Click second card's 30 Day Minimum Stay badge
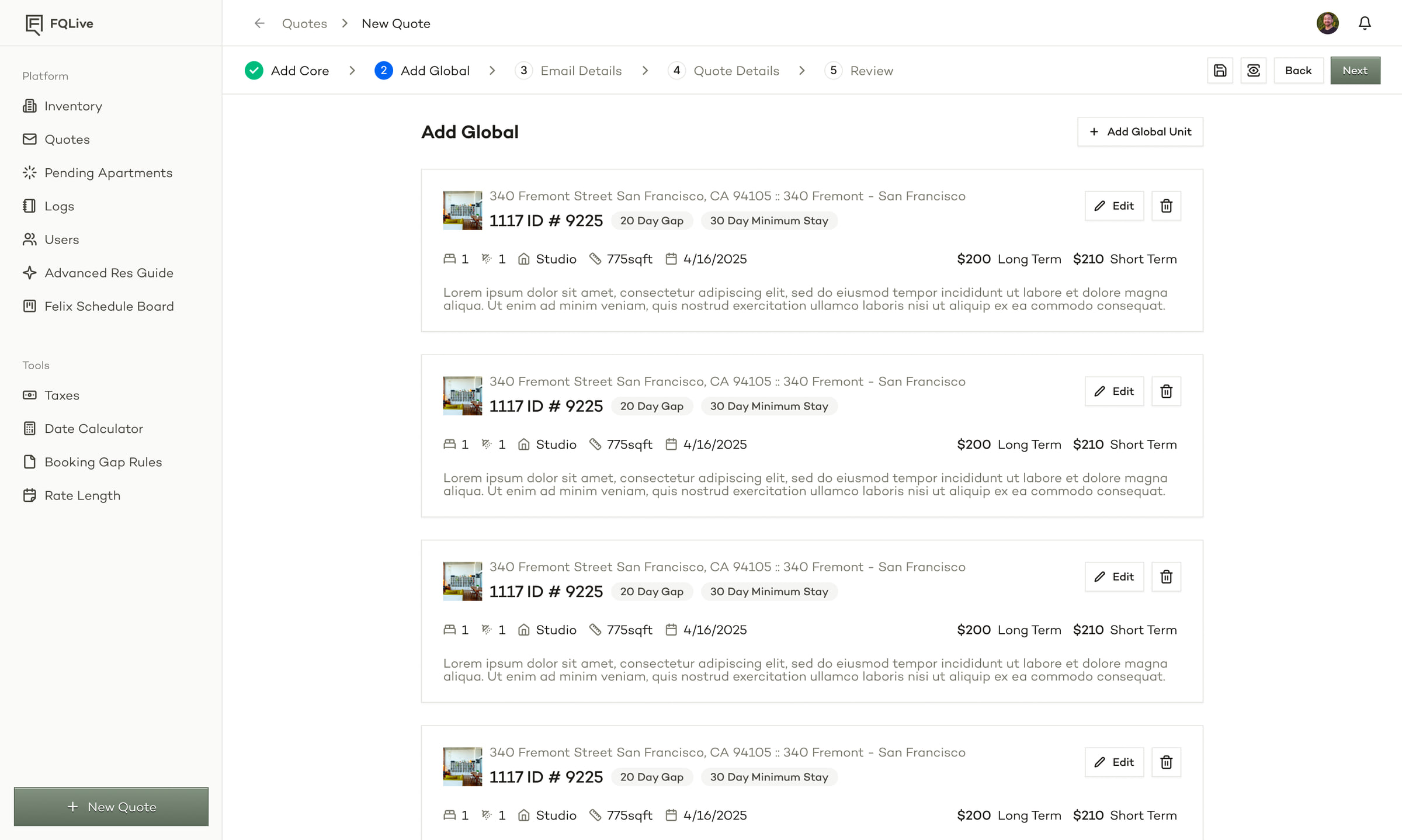 pyautogui.click(x=769, y=406)
